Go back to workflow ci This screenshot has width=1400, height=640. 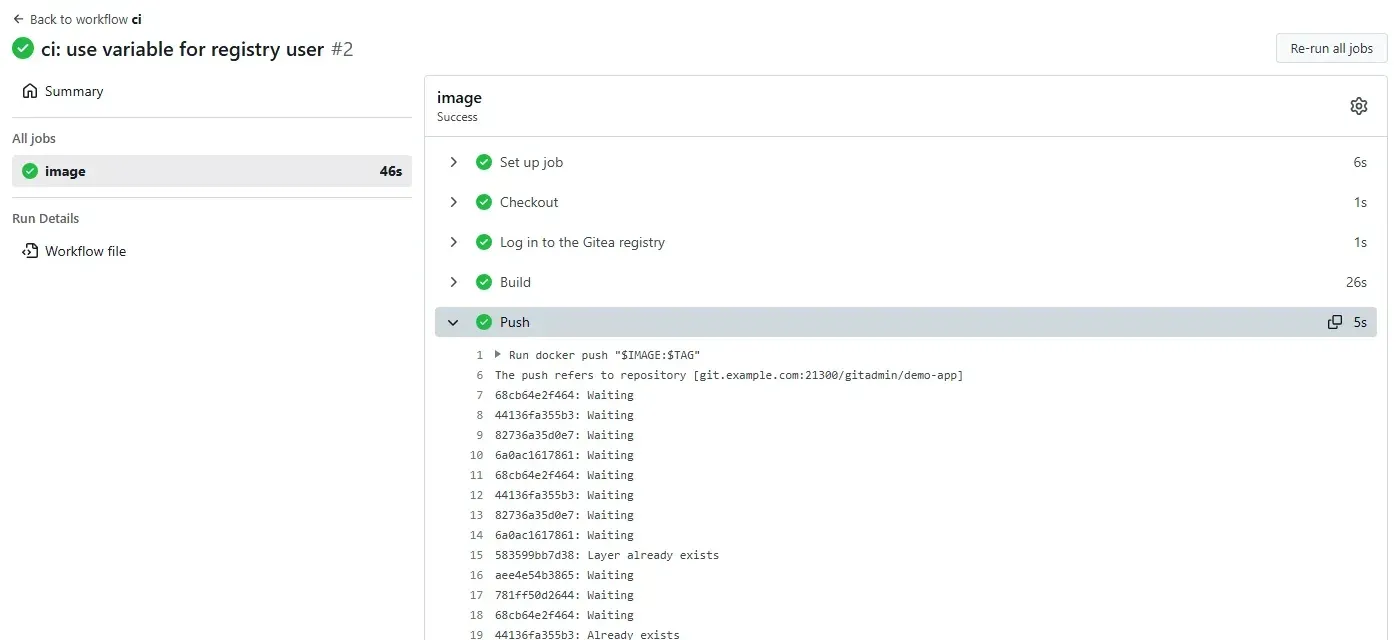(77, 19)
